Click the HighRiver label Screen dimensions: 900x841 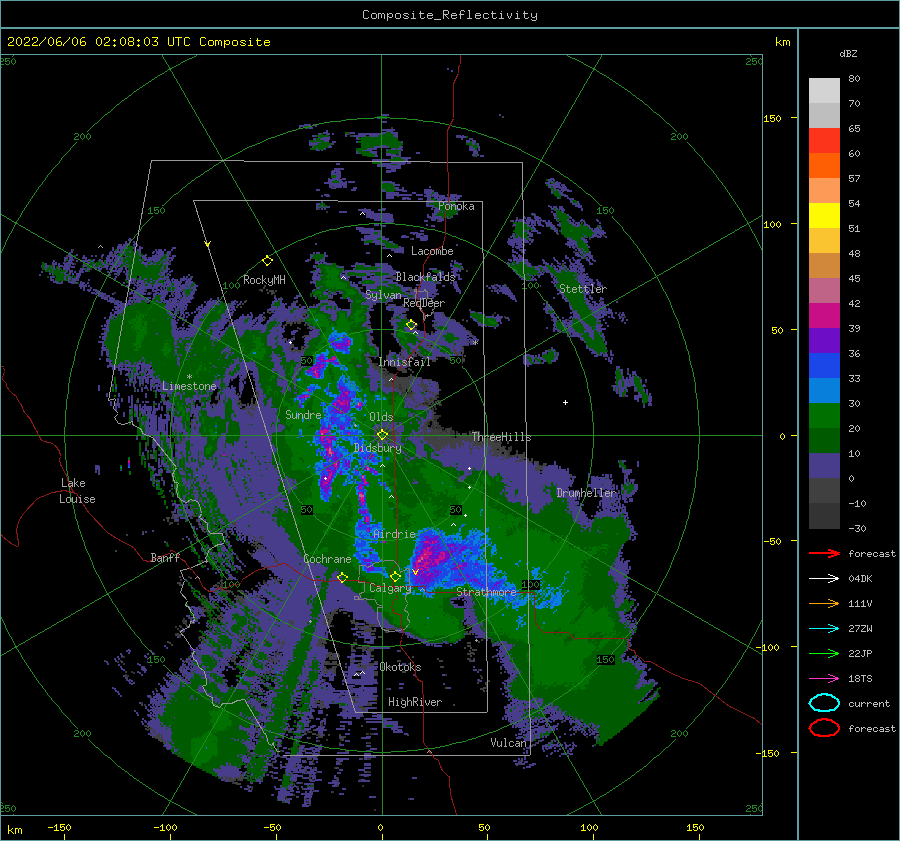click(x=415, y=702)
